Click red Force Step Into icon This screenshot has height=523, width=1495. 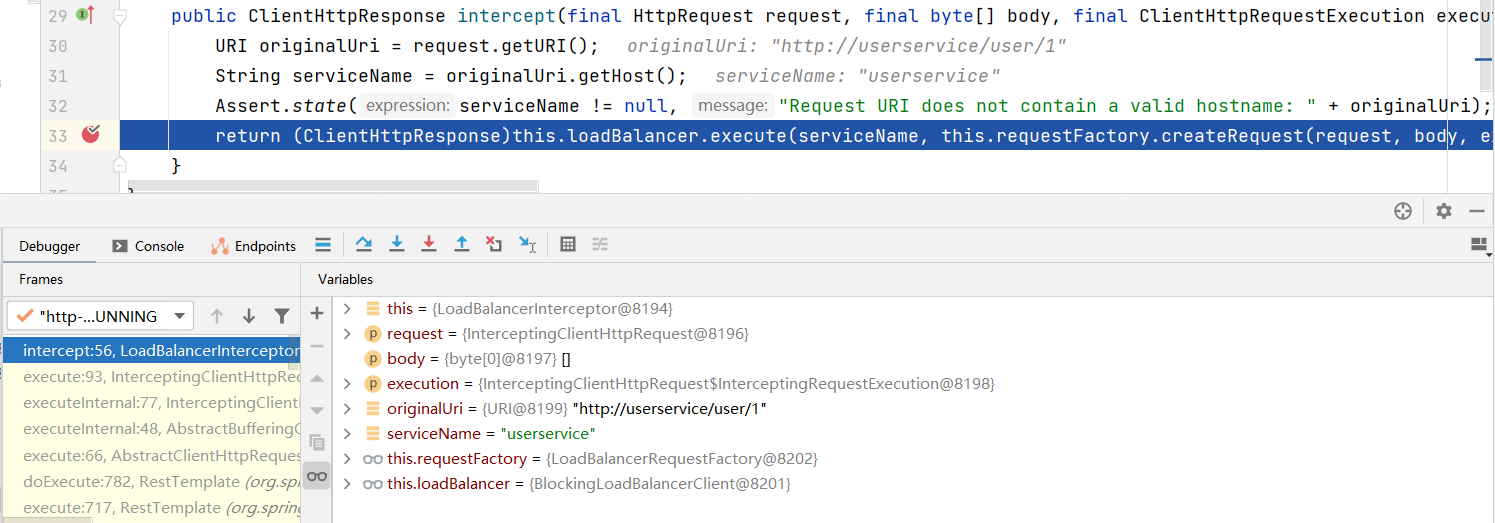429,244
